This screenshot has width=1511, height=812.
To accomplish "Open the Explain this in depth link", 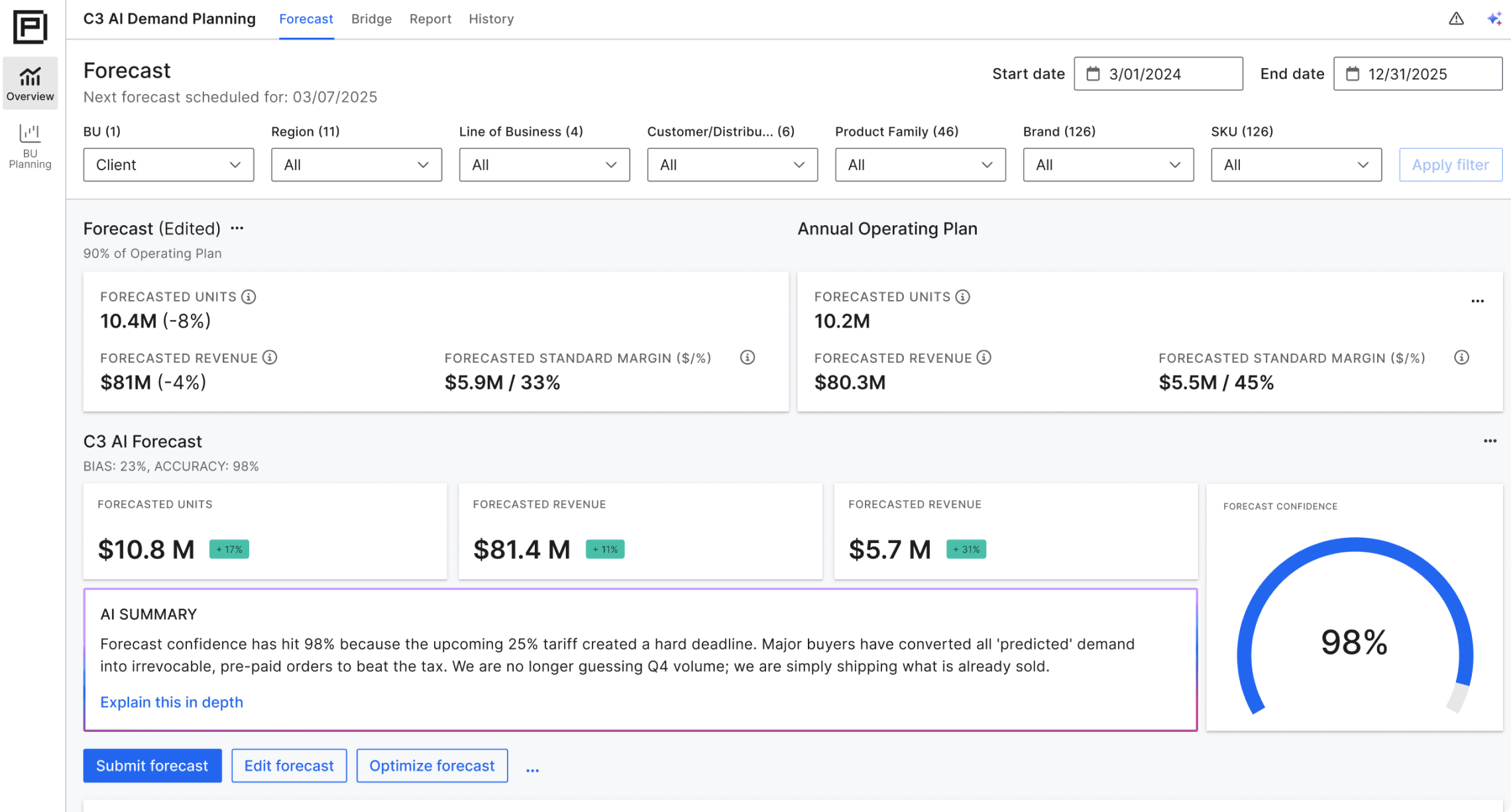I will (x=172, y=702).
